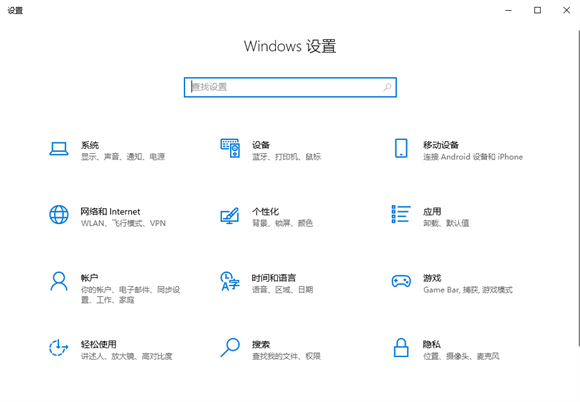
Task: Open the 帐户 person icon
Action: point(59,281)
